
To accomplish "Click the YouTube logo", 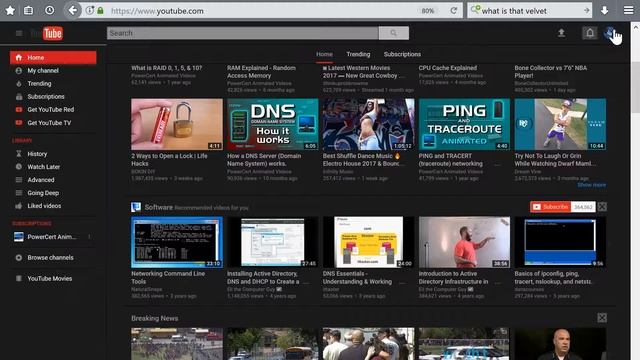I will (47, 33).
